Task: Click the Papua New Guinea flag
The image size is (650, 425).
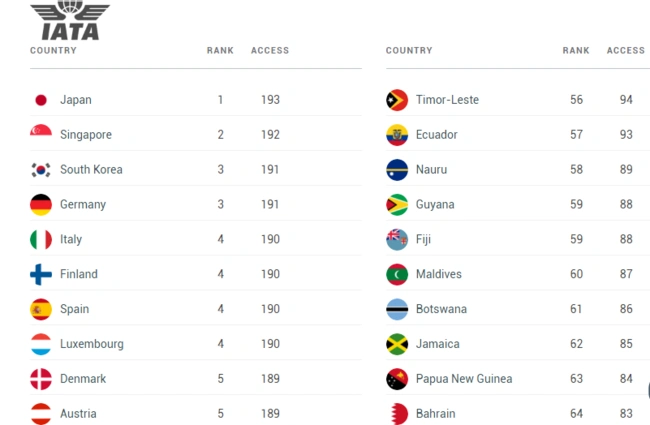Action: point(397,379)
